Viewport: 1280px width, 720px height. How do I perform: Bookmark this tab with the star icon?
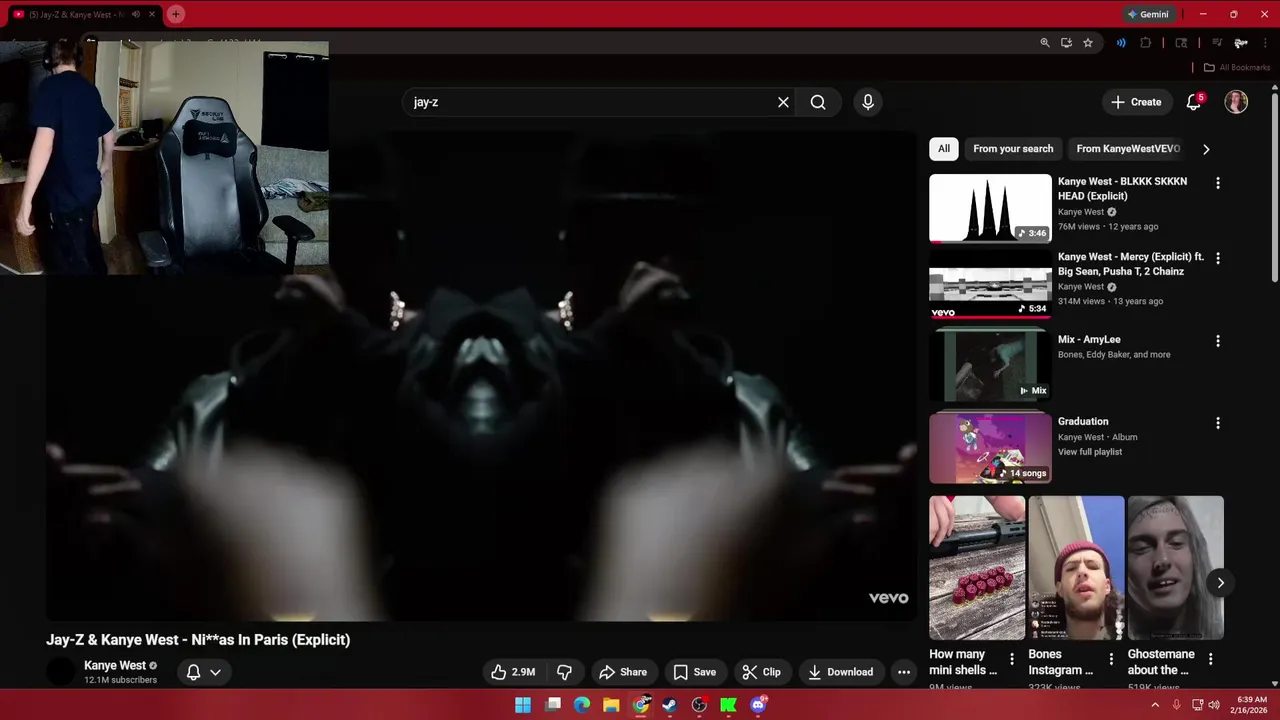[1088, 43]
